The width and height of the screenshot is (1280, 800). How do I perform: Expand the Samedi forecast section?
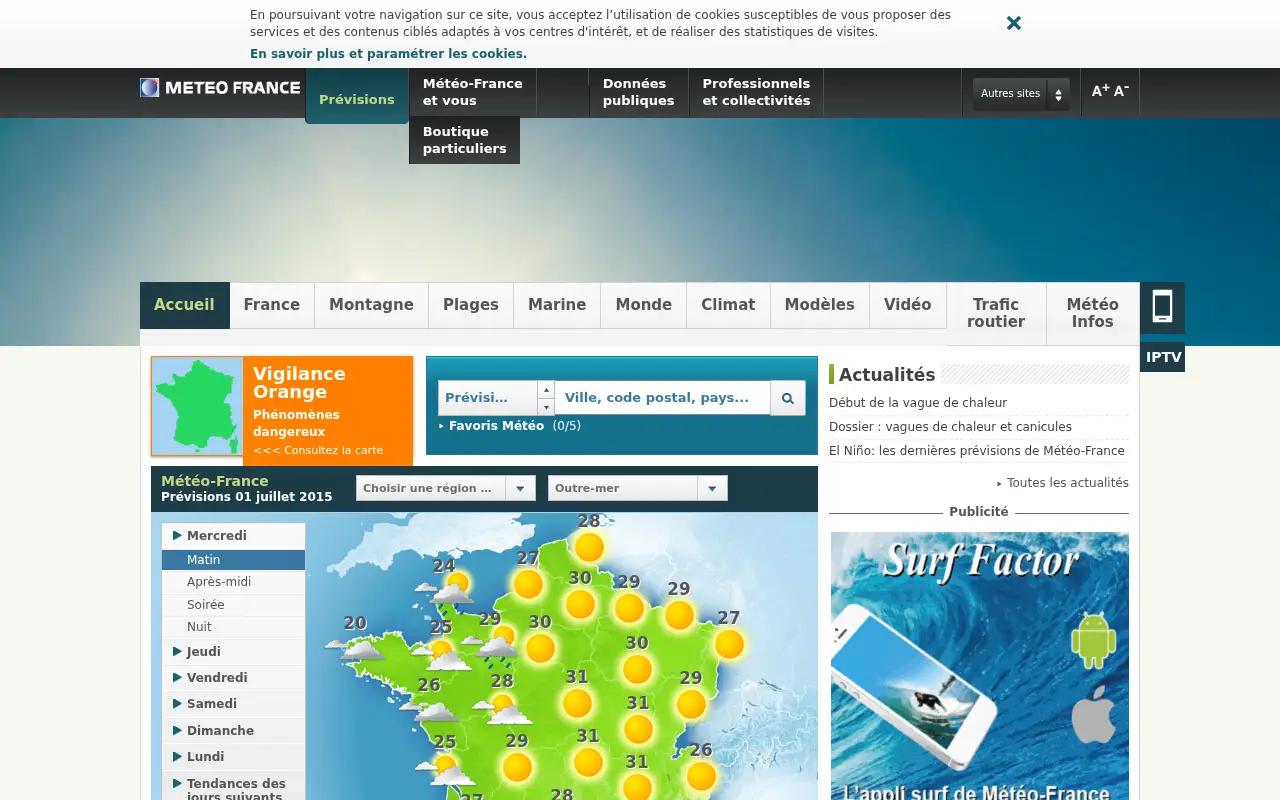pyautogui.click(x=234, y=704)
